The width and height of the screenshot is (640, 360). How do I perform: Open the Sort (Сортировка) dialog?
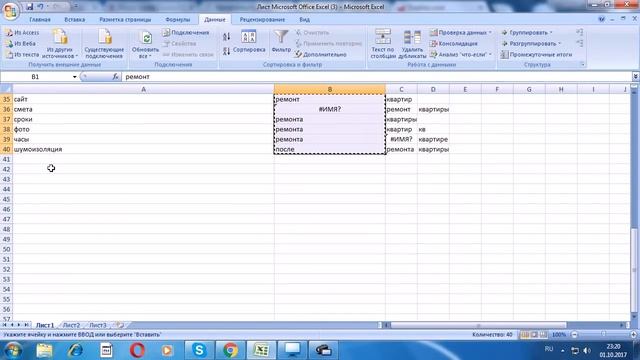(249, 42)
